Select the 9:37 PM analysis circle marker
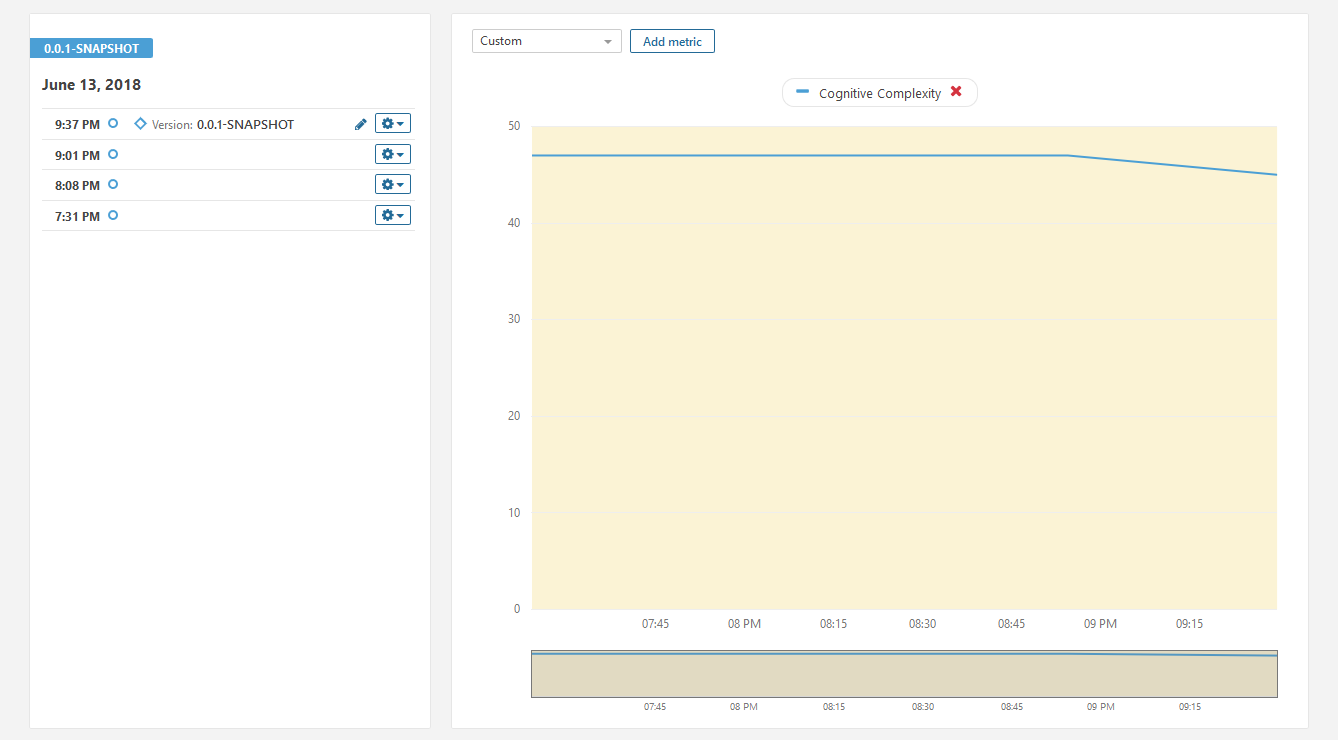The width and height of the screenshot is (1338, 740). pyautogui.click(x=113, y=123)
